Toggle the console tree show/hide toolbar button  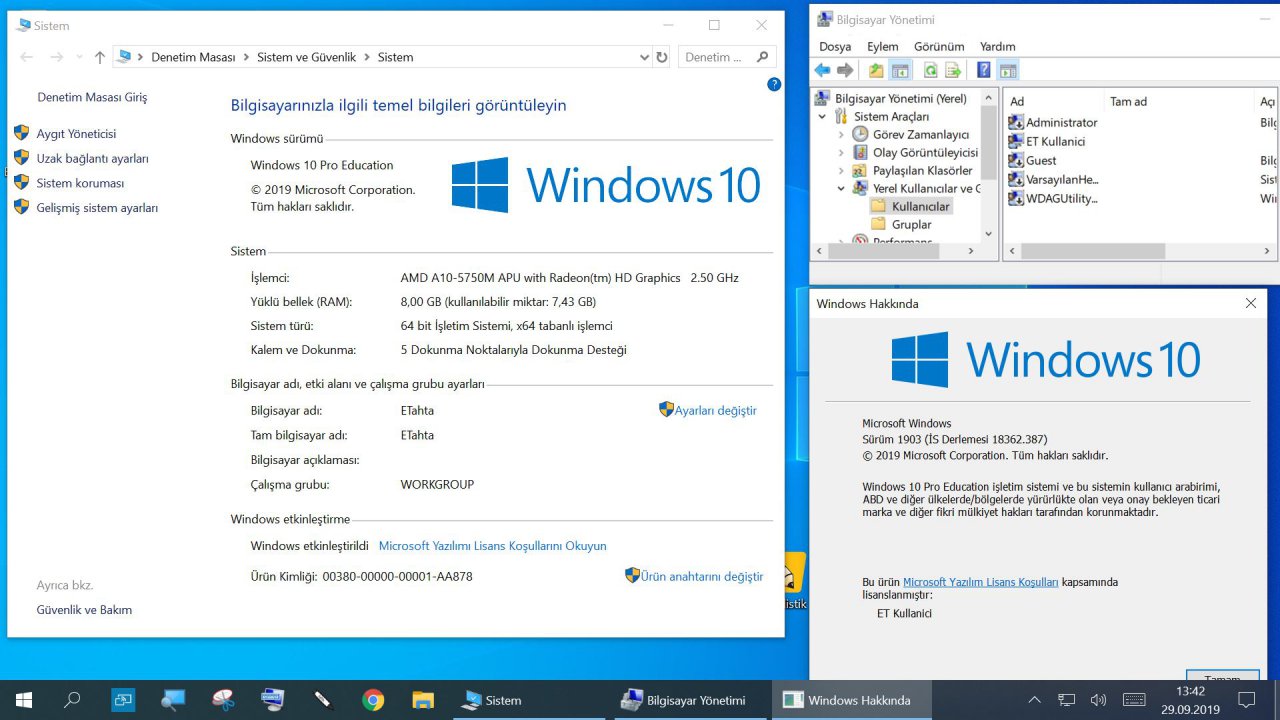[900, 70]
